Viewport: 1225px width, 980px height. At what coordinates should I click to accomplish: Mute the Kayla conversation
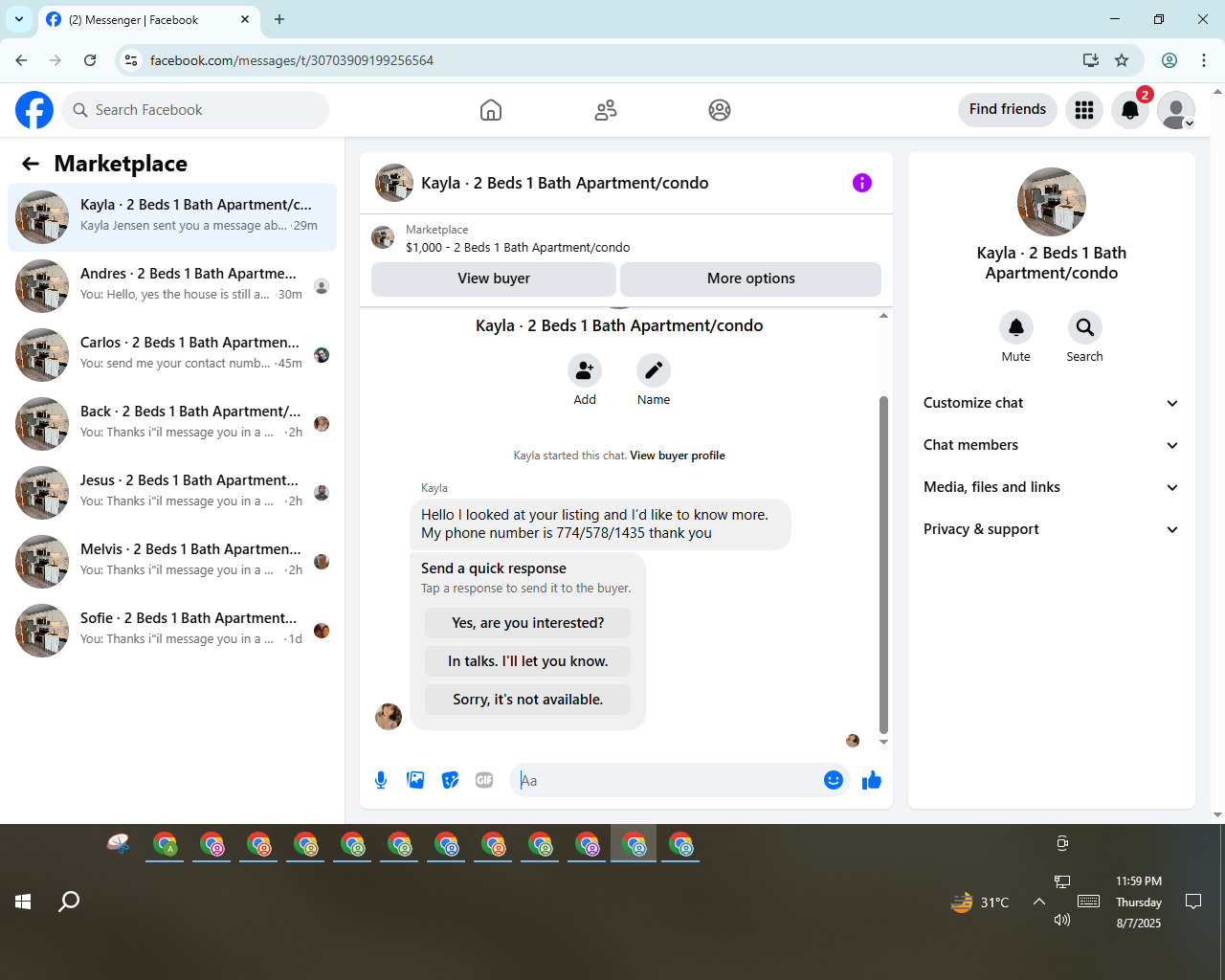1016,327
